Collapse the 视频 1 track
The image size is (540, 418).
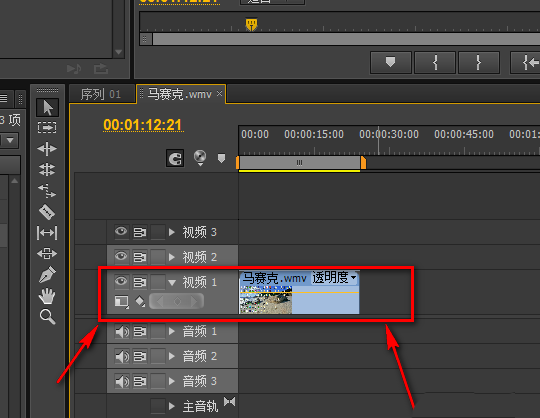[172, 283]
